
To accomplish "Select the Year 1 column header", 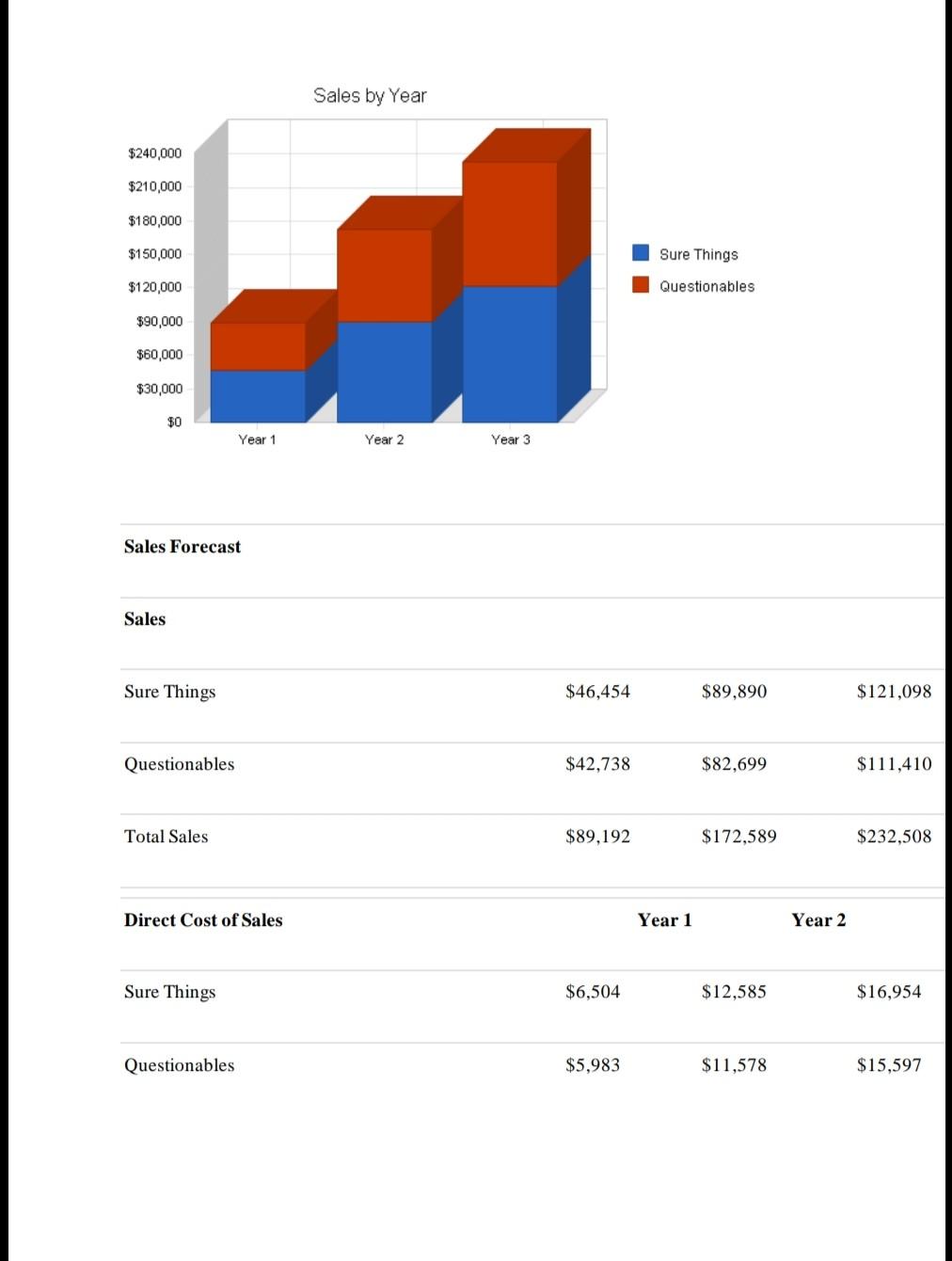I will click(x=664, y=919).
